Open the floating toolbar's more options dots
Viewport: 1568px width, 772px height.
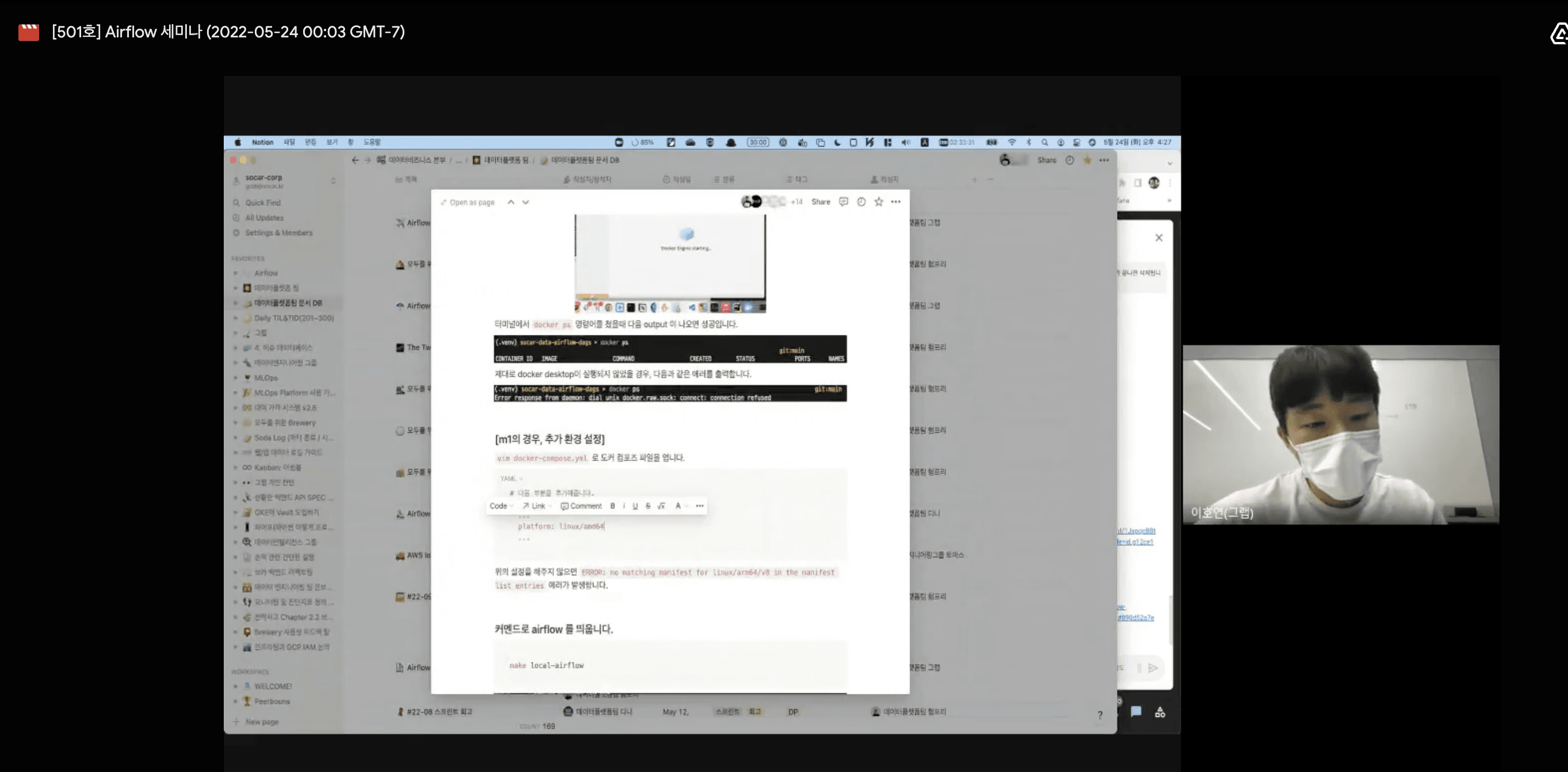click(x=699, y=506)
